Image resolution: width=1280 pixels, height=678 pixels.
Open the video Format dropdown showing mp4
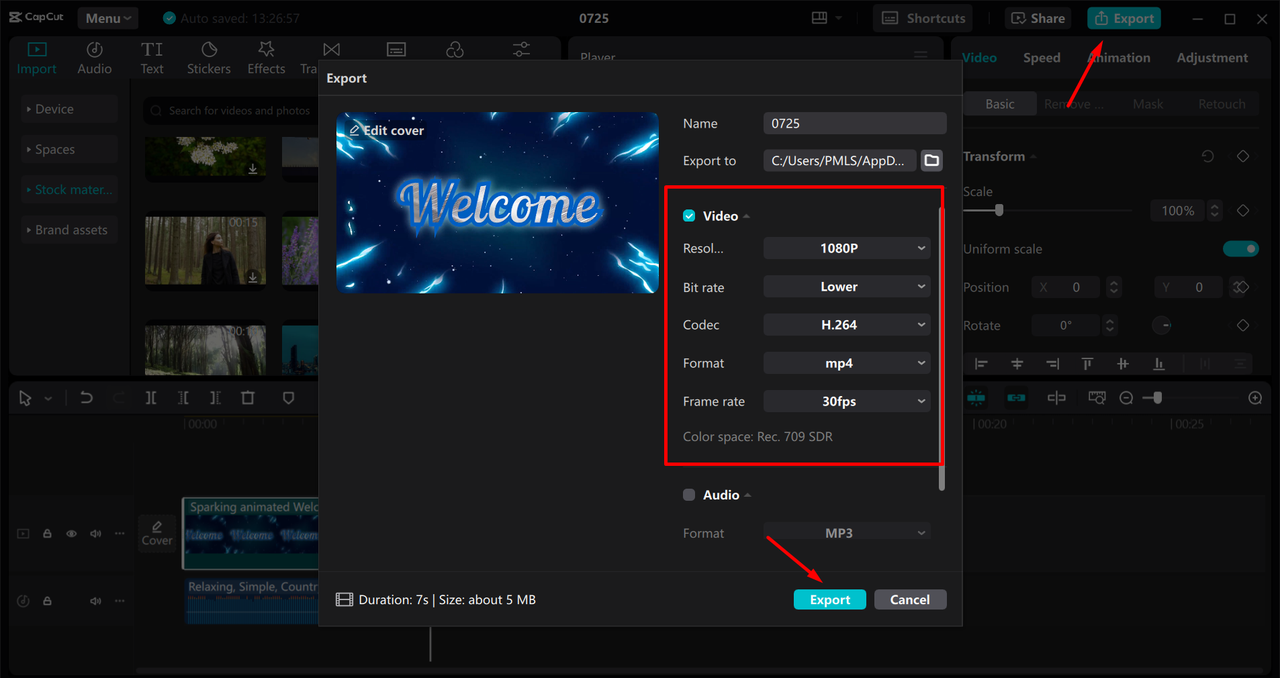(x=847, y=363)
